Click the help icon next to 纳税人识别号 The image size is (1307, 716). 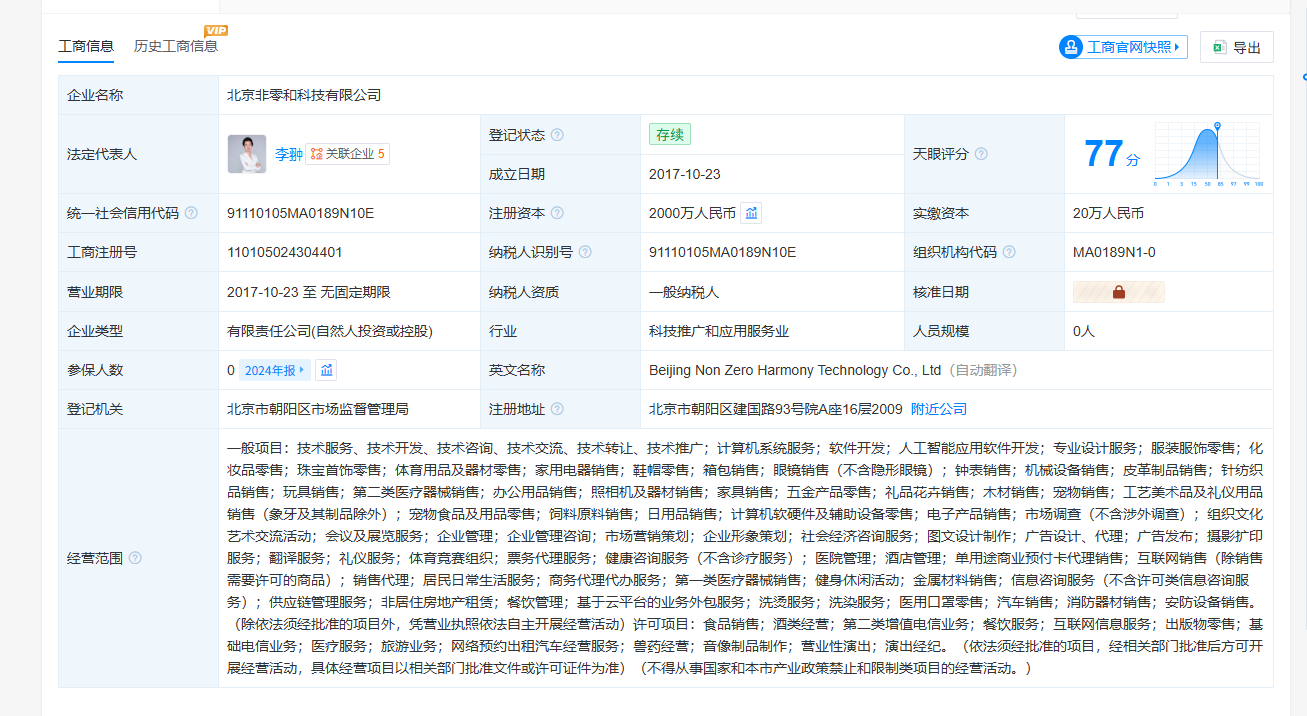tap(585, 252)
